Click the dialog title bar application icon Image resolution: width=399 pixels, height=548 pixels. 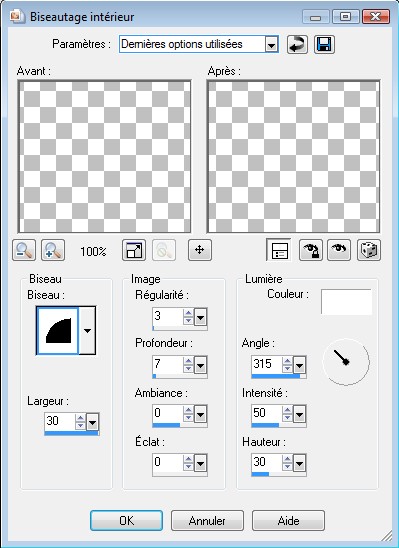[16, 16]
